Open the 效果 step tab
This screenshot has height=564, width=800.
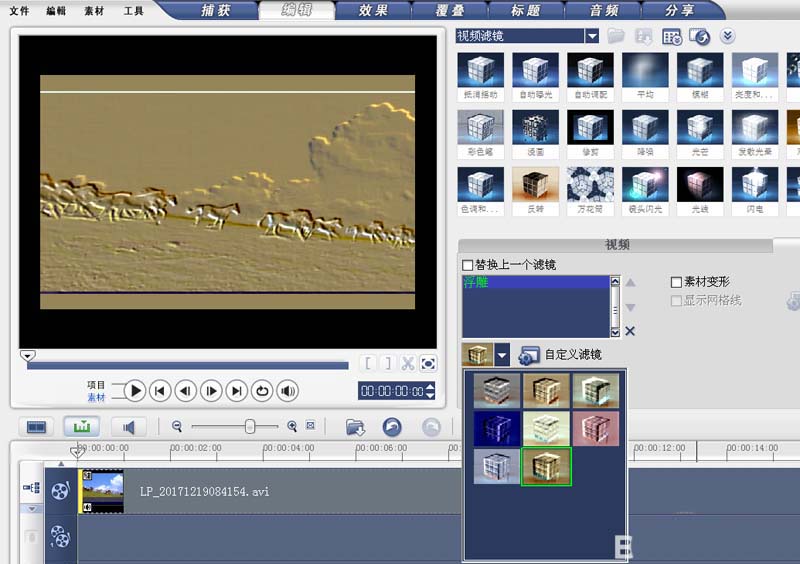[x=374, y=11]
